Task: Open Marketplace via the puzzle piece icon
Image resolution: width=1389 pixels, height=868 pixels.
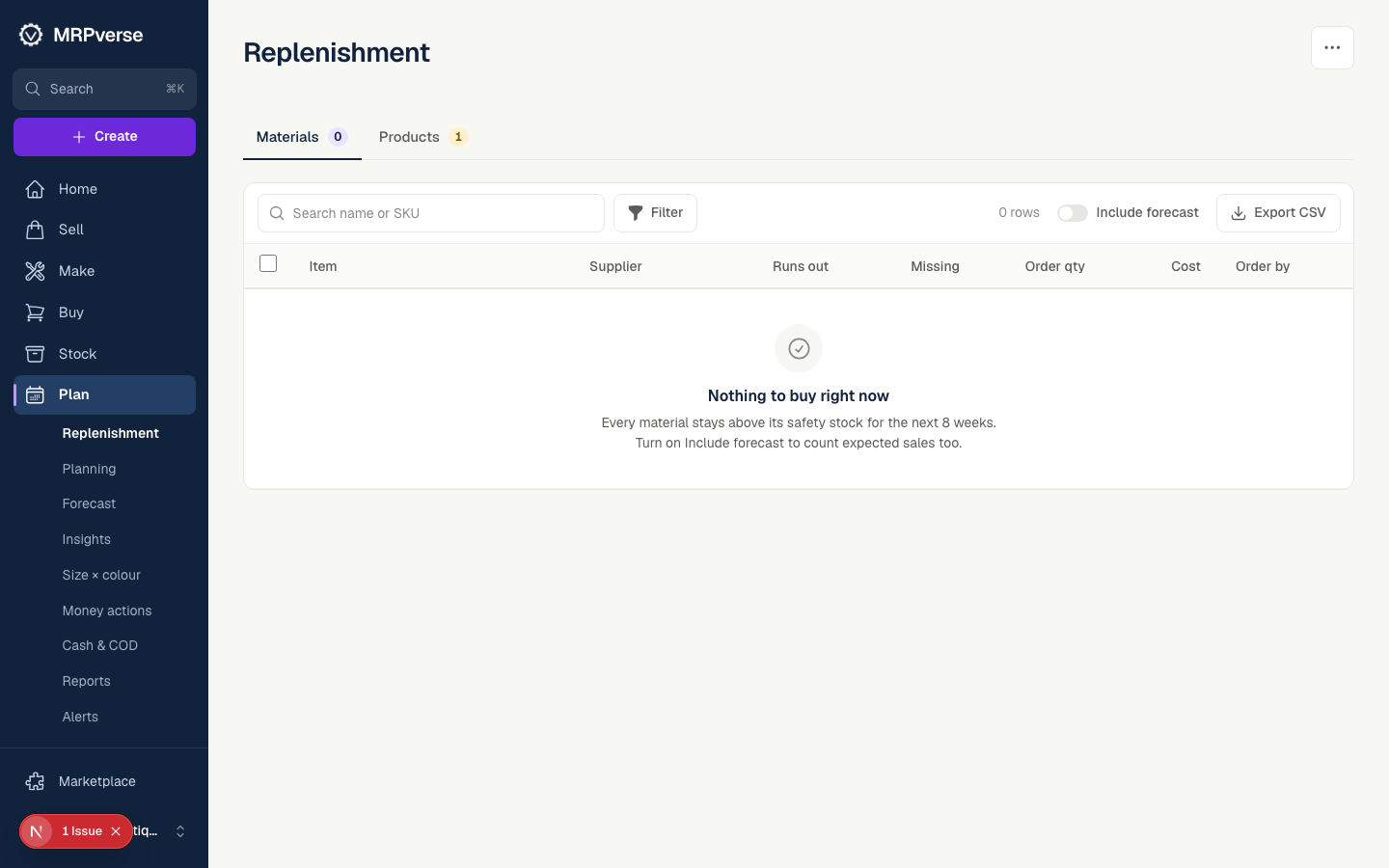Action: coord(35,781)
